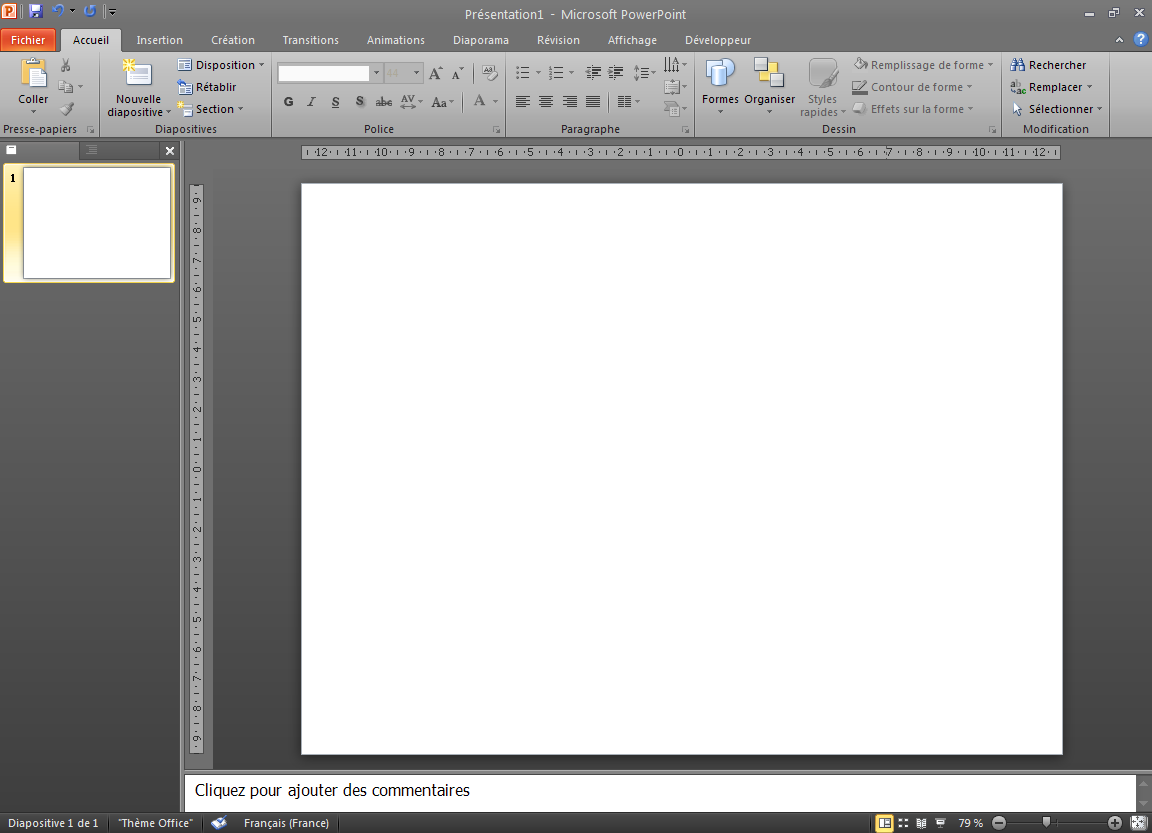1152x833 pixels.
Task: Click the Rechercher binoculars icon
Action: click(1018, 65)
